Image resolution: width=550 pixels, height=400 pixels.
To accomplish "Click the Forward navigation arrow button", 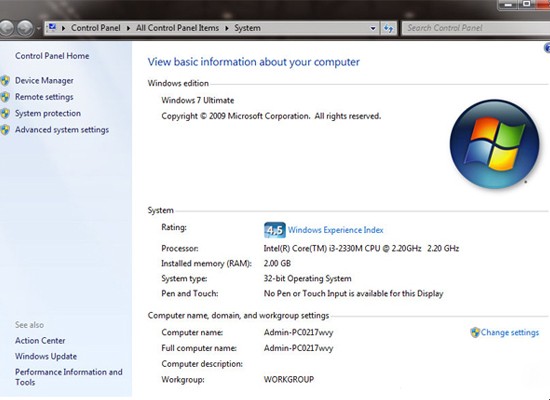I will pos(25,28).
